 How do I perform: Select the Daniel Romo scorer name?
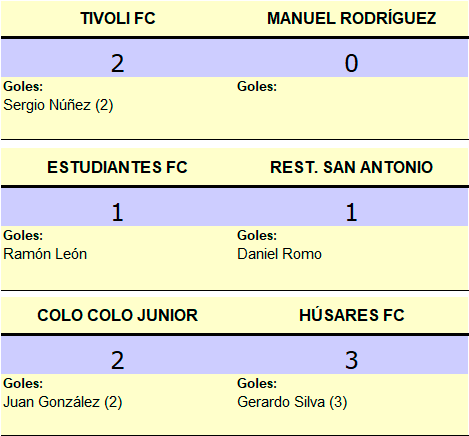279,254
